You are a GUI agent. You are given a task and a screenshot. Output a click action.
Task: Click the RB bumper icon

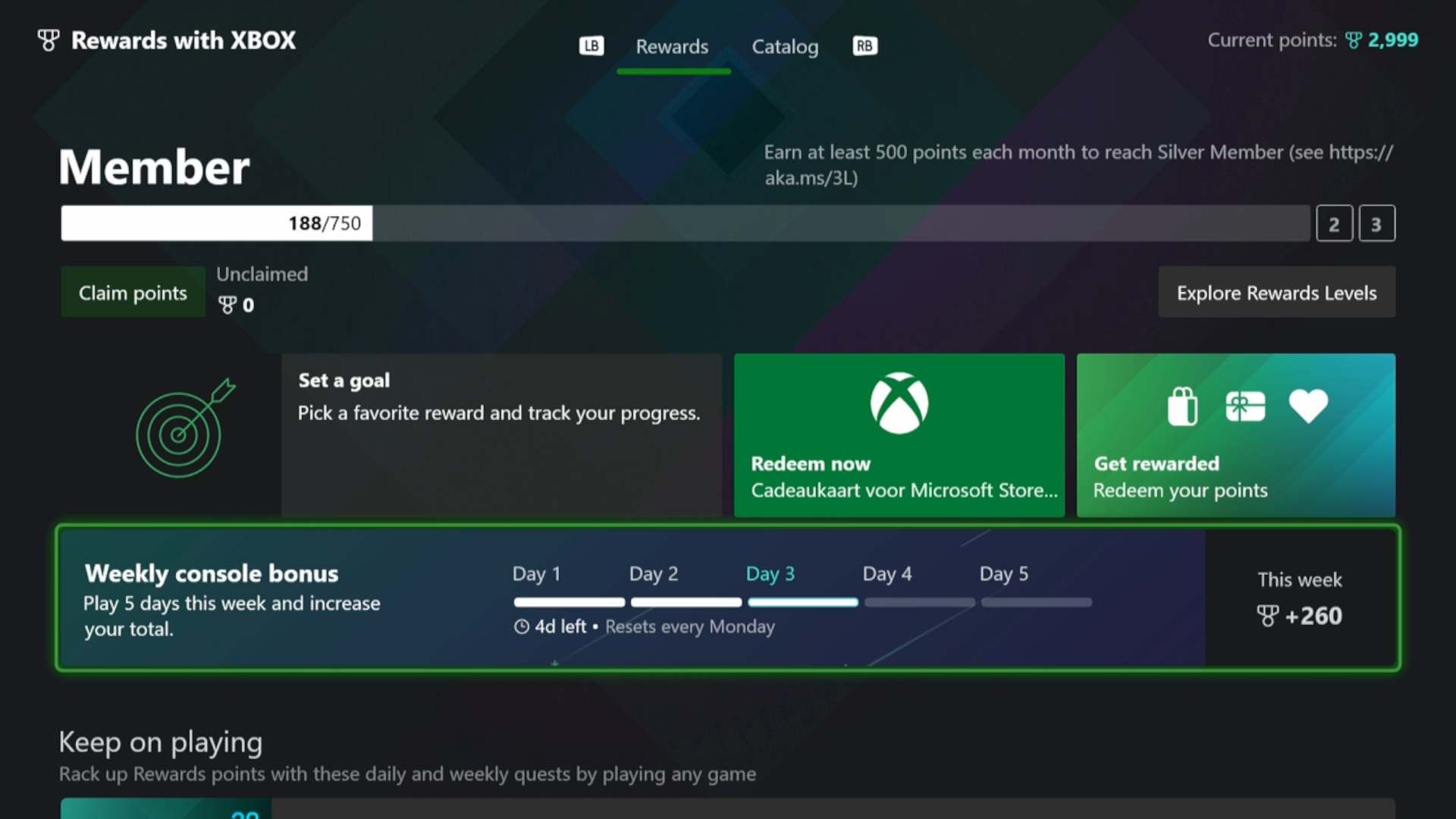click(865, 46)
